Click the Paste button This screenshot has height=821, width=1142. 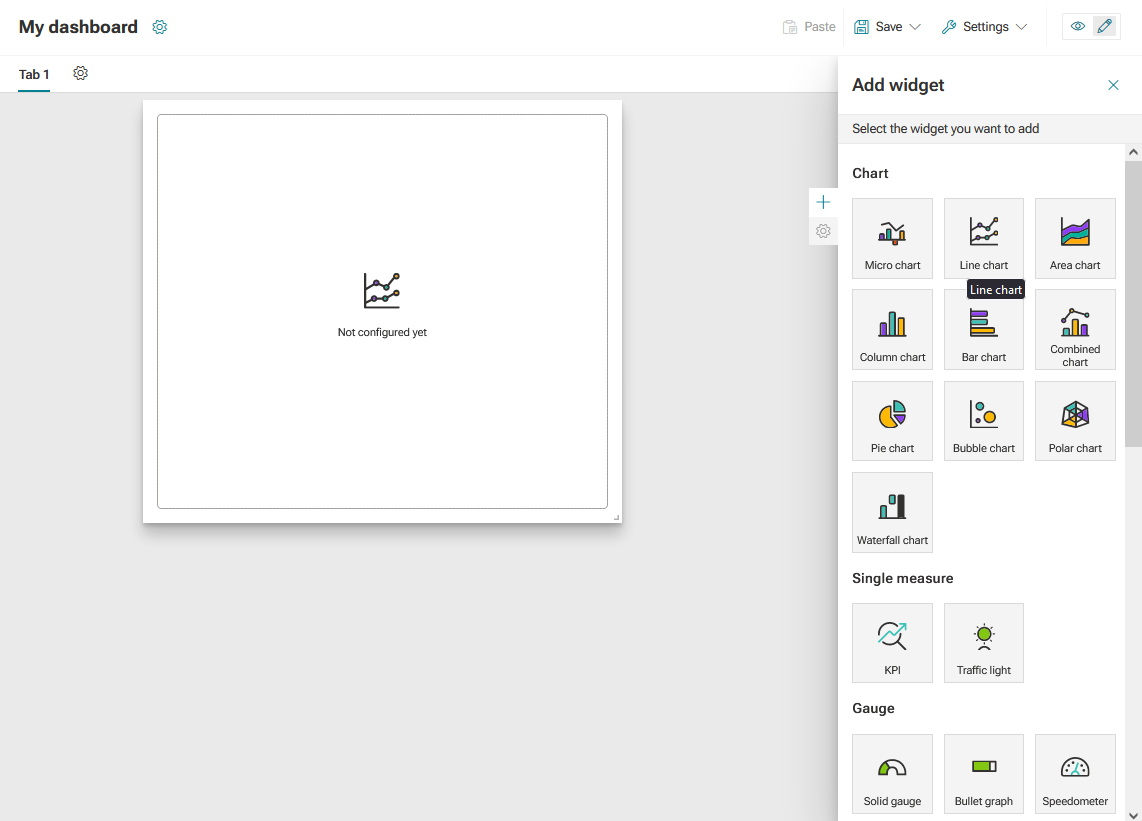tap(808, 27)
